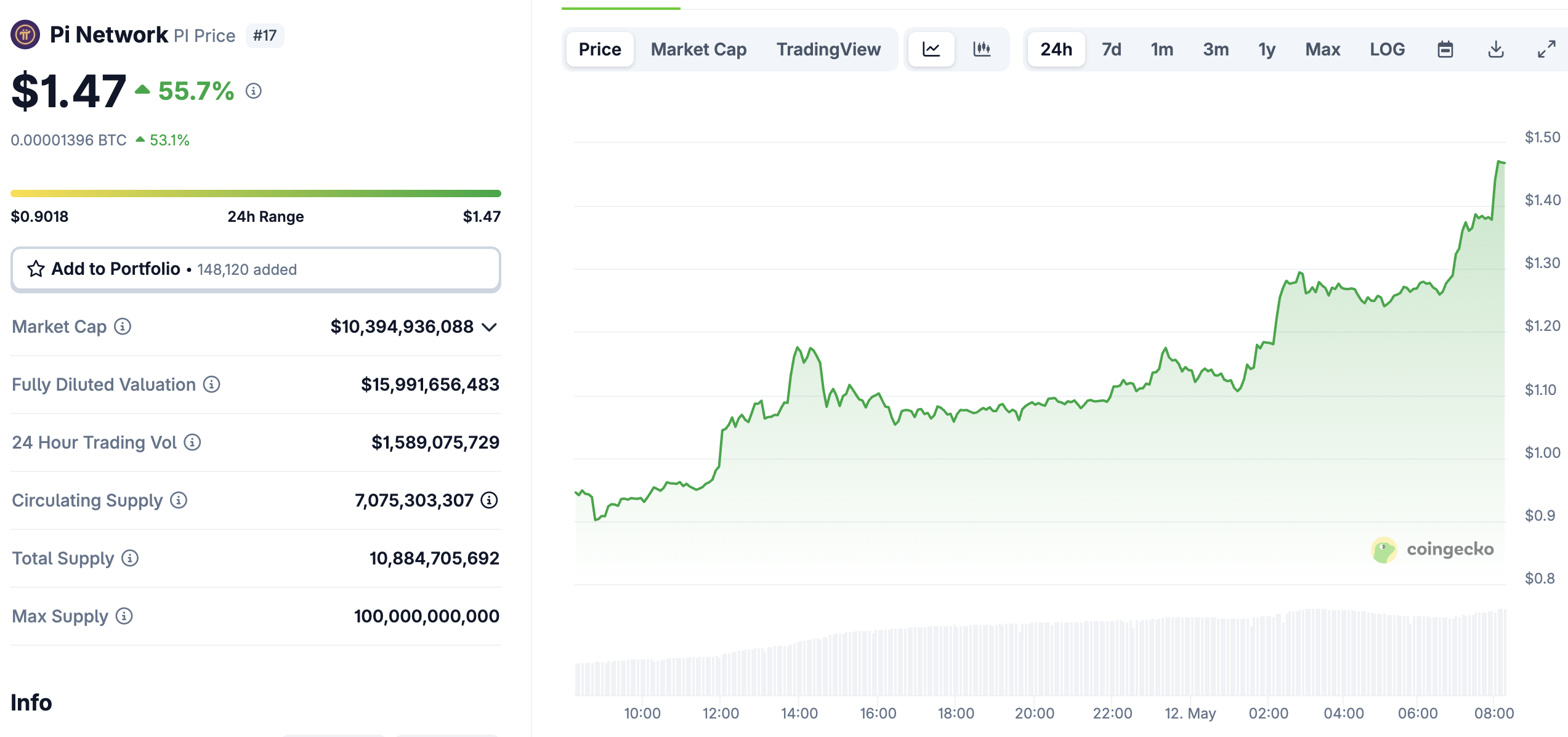Viewport: 1568px width, 737px height.
Task: Expand chart to fullscreen icon
Action: pos(1546,49)
